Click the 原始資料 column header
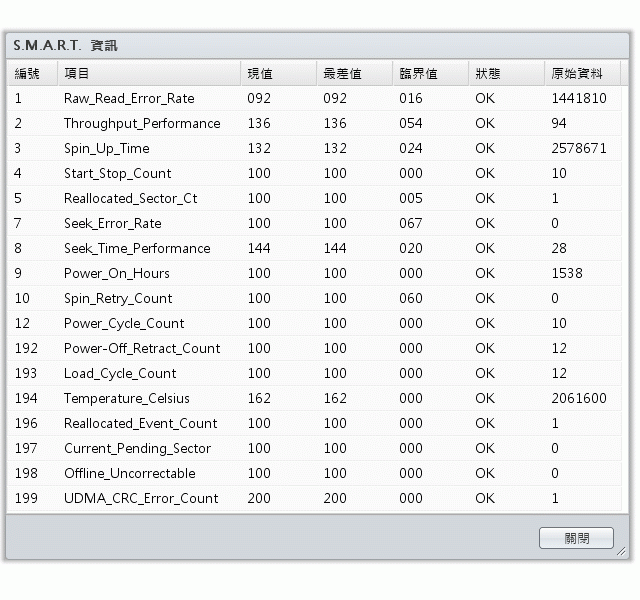640x600 pixels. 582,73
